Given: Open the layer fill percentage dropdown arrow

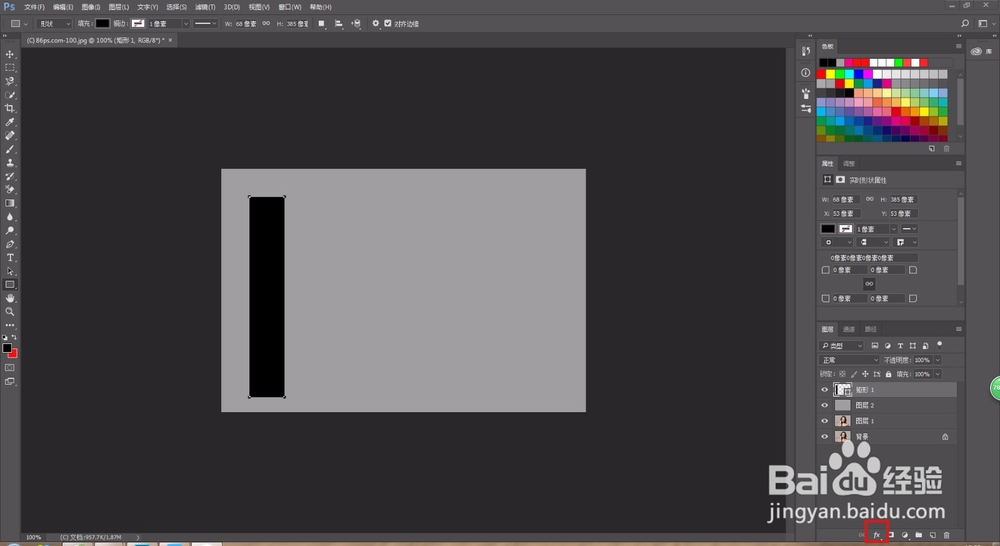Looking at the screenshot, I should [937, 374].
